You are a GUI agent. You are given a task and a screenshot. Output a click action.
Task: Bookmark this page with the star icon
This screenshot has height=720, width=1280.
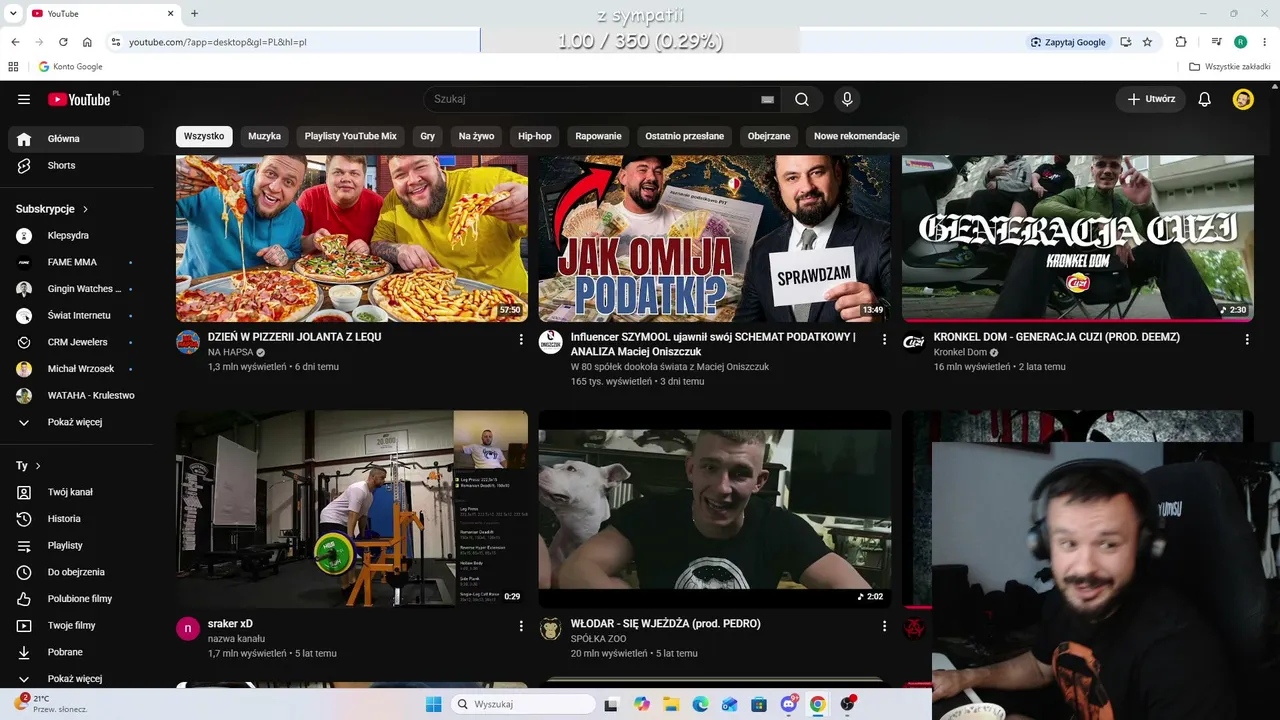coord(1147,42)
